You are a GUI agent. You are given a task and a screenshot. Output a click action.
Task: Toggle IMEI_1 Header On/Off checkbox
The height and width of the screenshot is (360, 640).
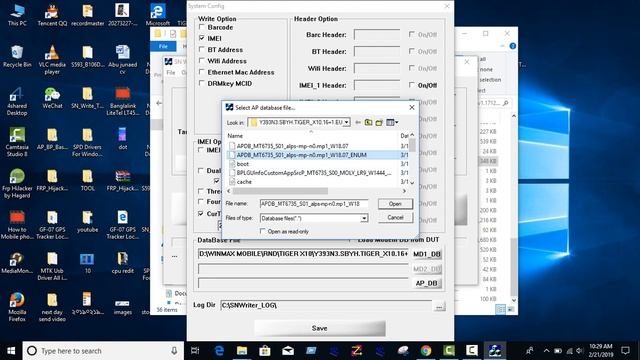click(x=412, y=85)
